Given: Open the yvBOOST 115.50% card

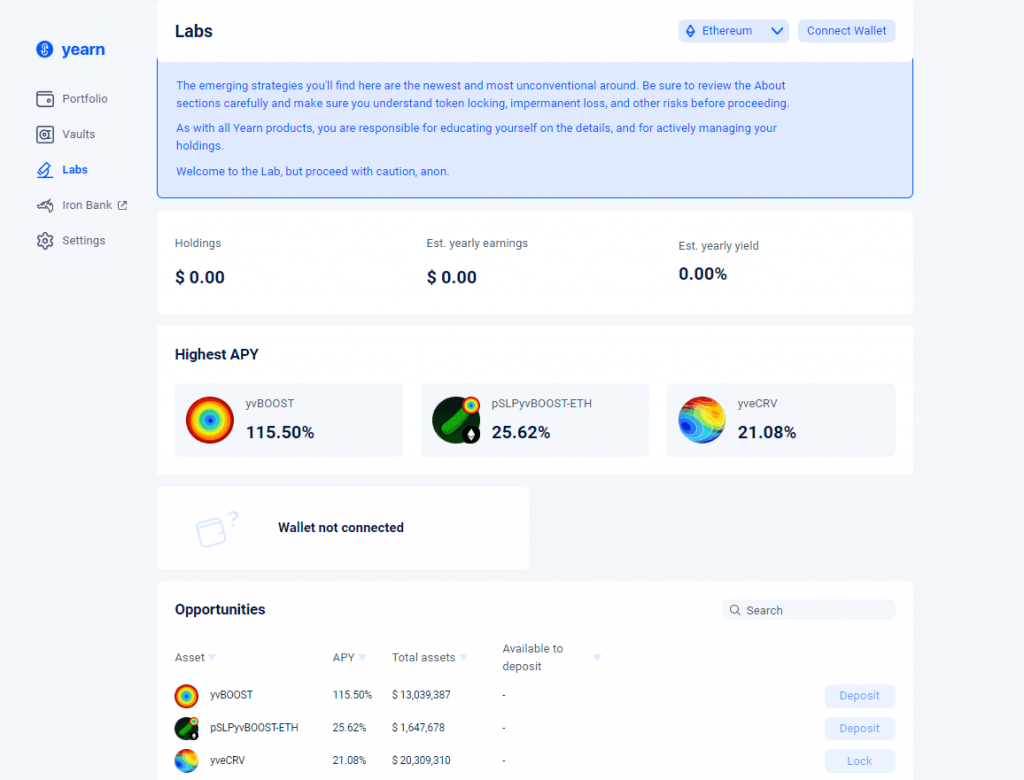Looking at the screenshot, I should pos(289,420).
